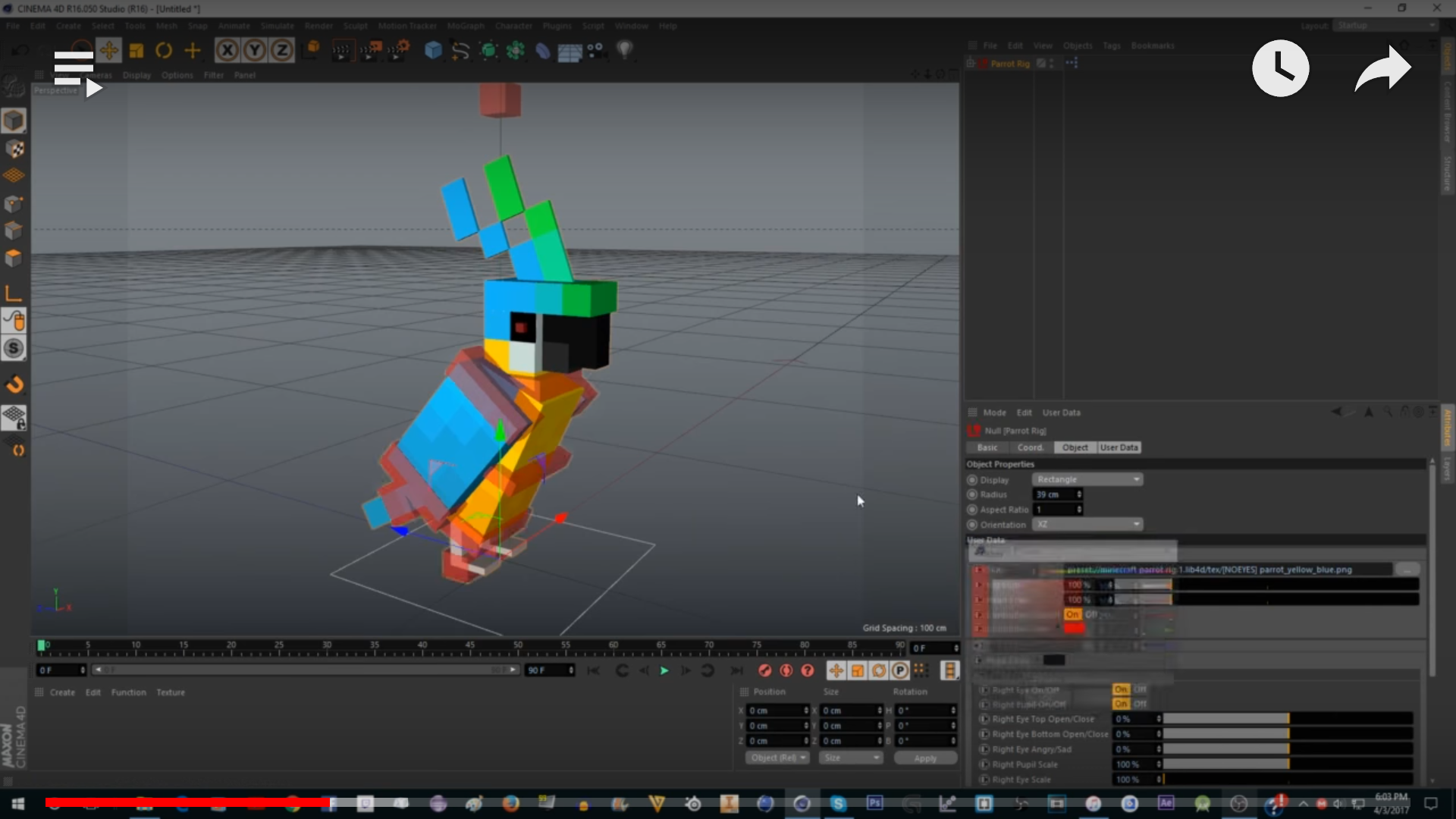Adjust Right Eye Top Open/Close slider

click(x=1288, y=719)
